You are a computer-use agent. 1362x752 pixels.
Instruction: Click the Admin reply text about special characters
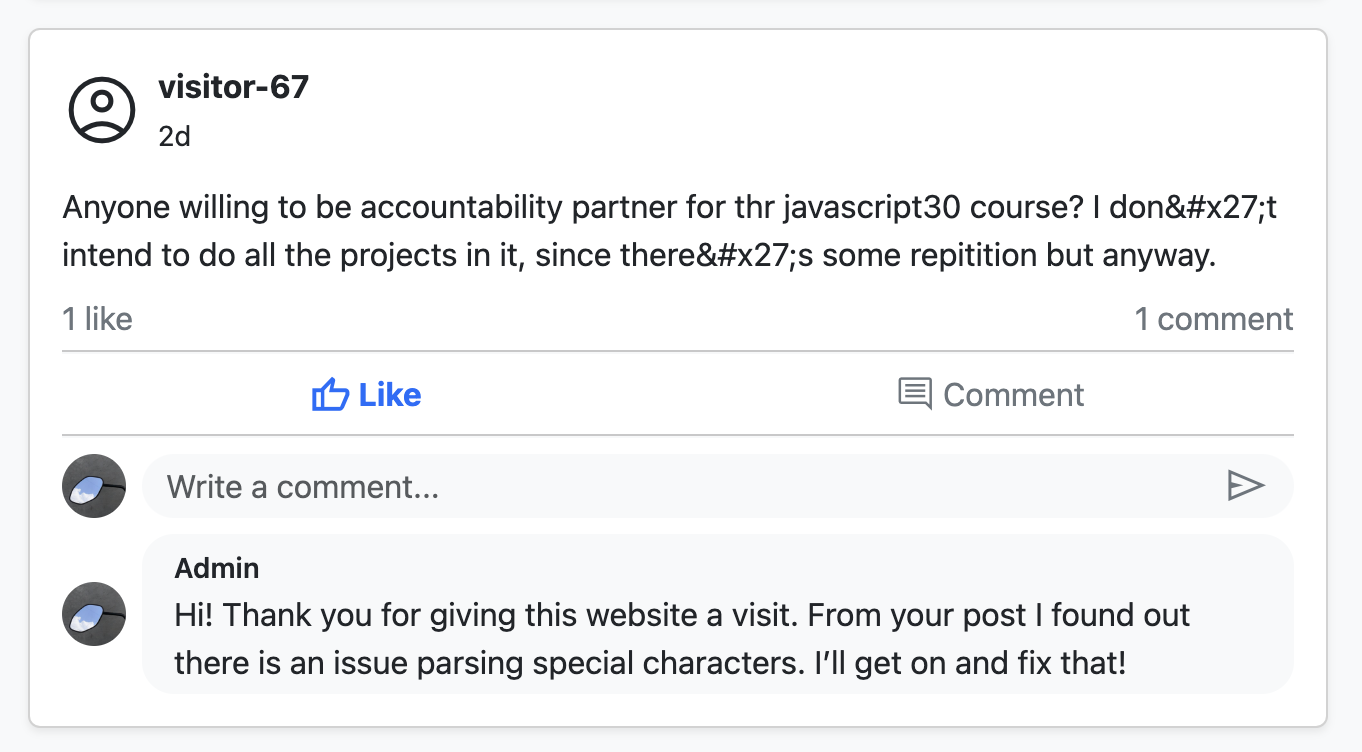point(682,638)
